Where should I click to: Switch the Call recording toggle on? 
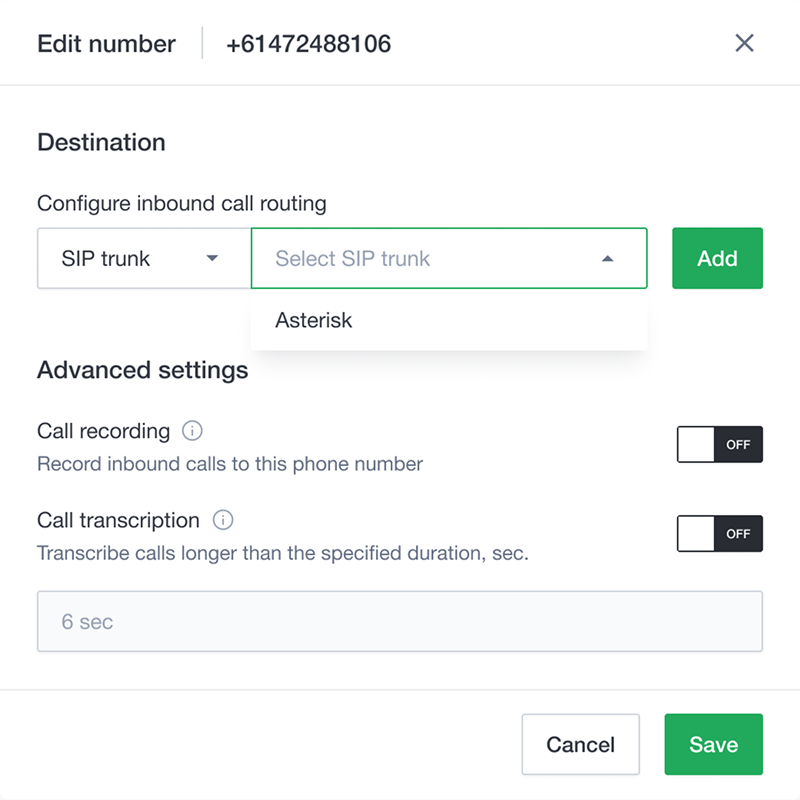(719, 444)
